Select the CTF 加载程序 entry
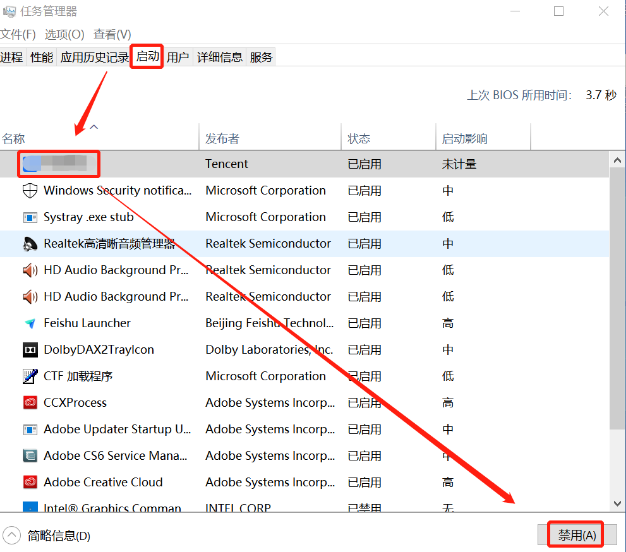626x552 pixels. [78, 376]
